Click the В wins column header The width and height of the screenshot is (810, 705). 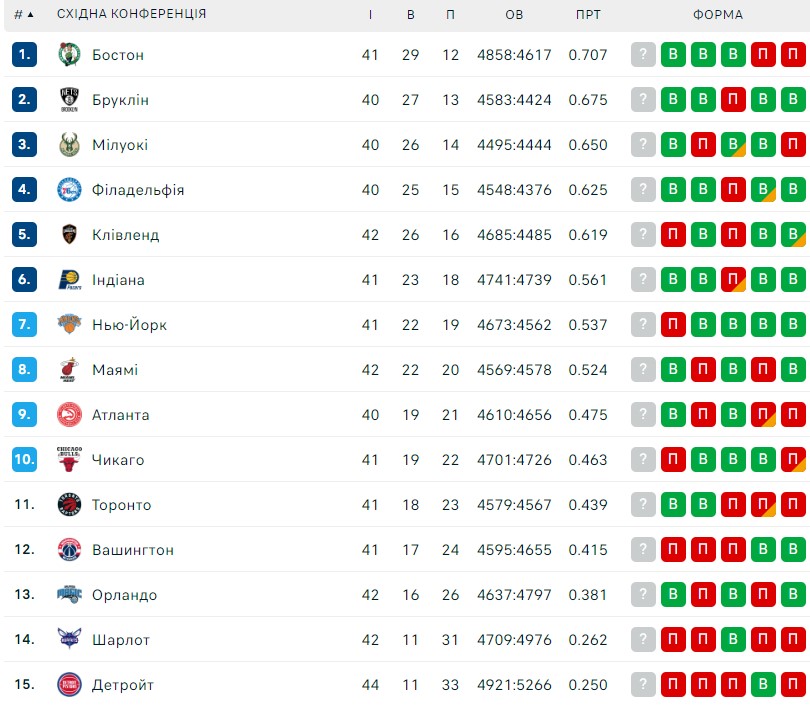(411, 14)
